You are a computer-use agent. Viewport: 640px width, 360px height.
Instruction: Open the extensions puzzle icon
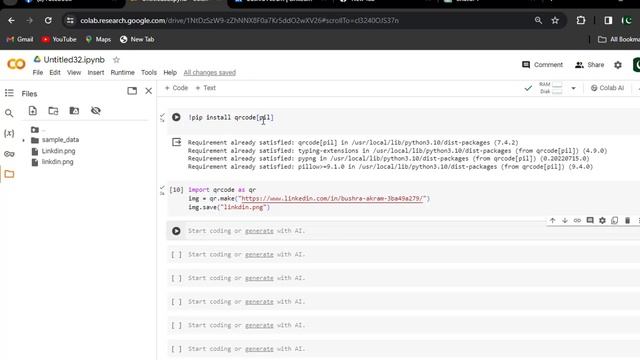(x=580, y=20)
